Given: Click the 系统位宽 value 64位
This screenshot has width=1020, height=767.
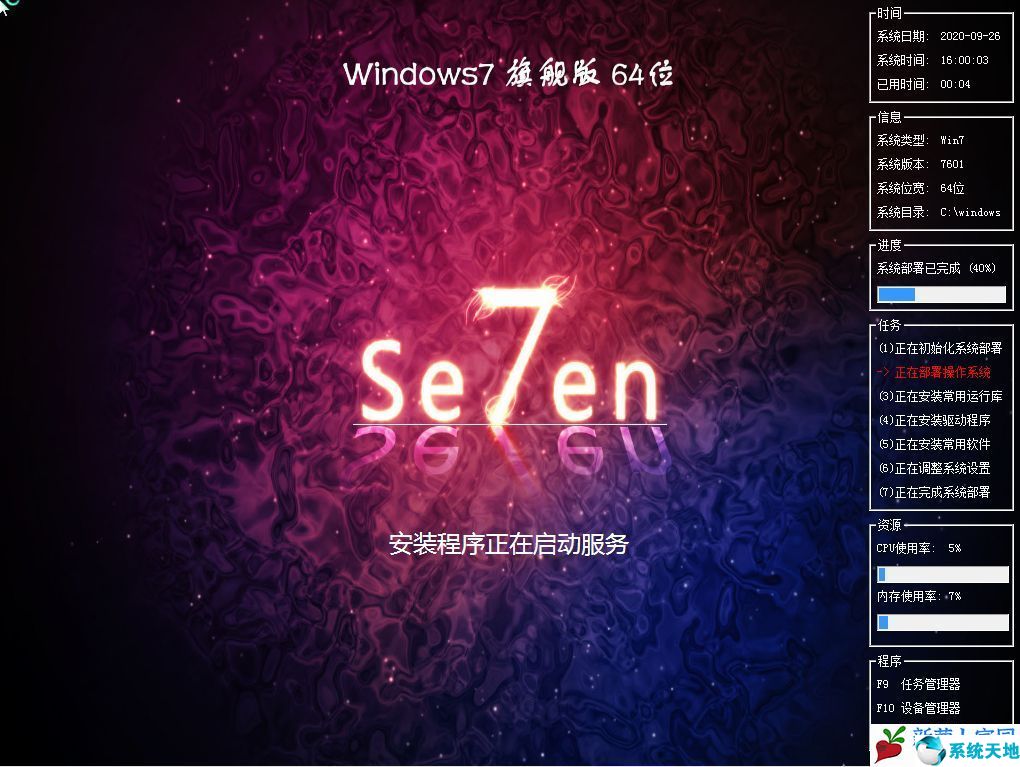Looking at the screenshot, I should (x=952, y=189).
